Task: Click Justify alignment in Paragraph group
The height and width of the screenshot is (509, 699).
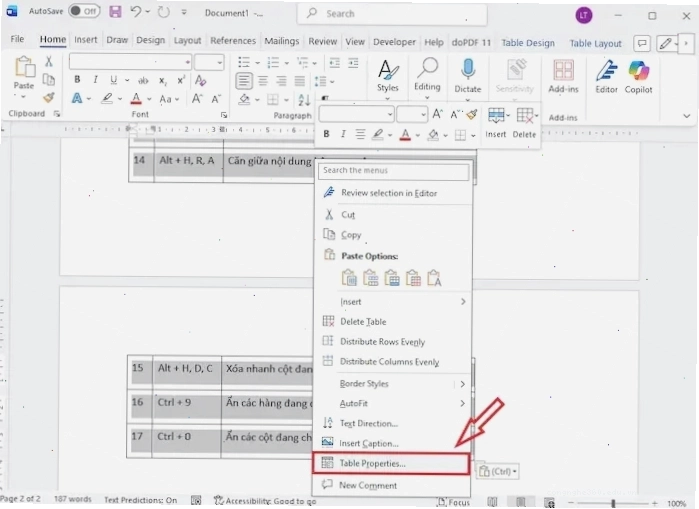Action: point(300,81)
